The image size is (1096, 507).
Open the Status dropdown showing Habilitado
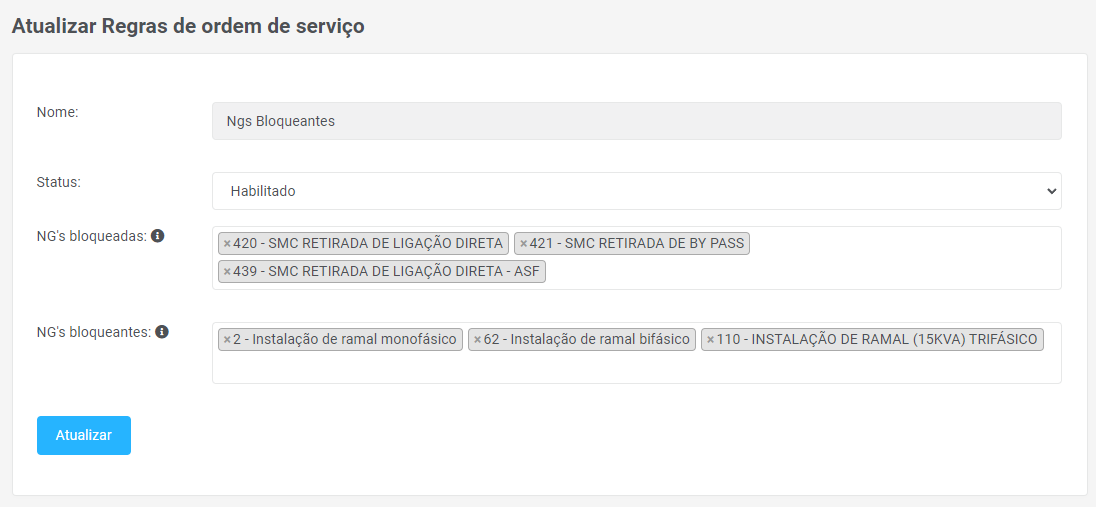636,191
